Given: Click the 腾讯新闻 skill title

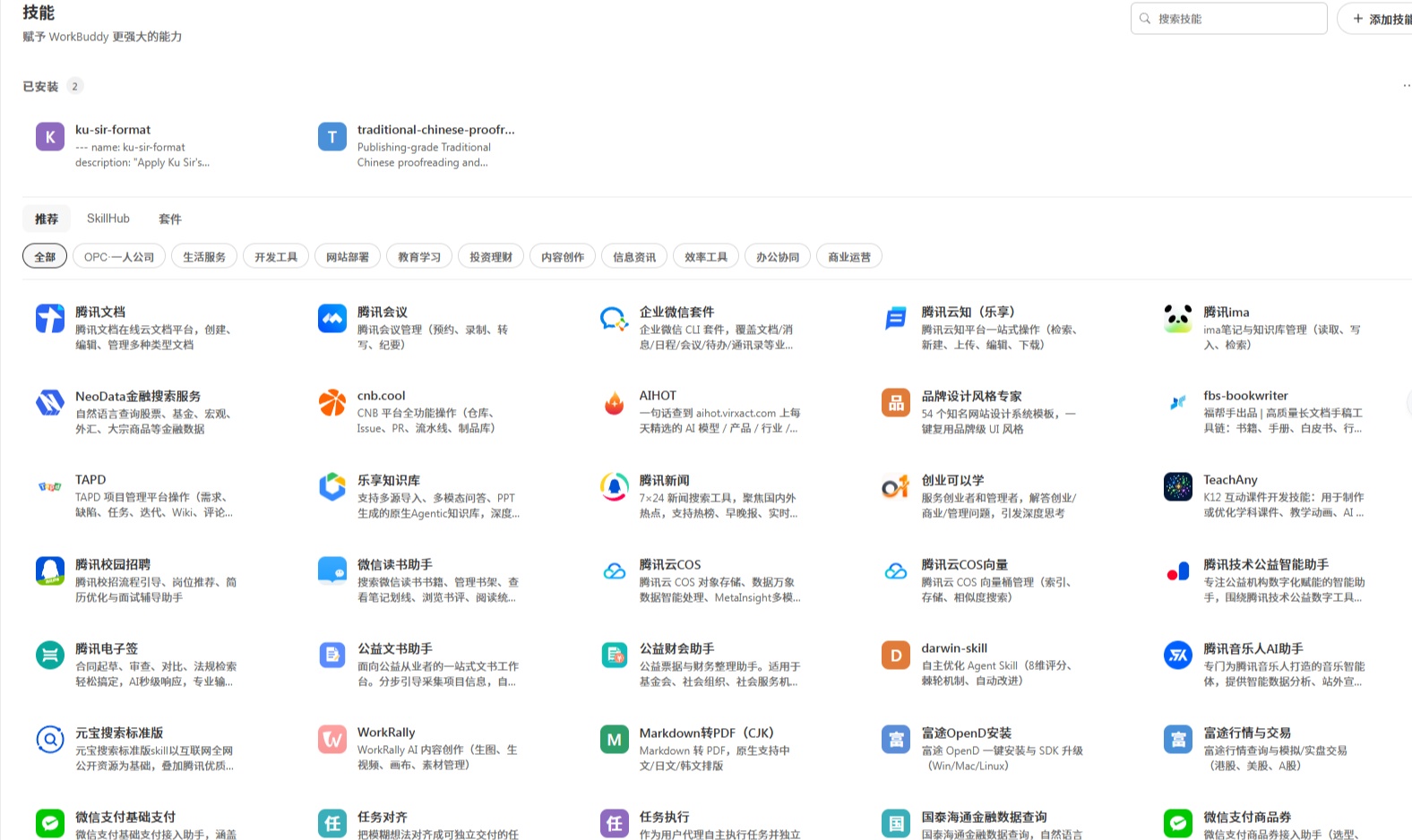Looking at the screenshot, I should click(664, 480).
